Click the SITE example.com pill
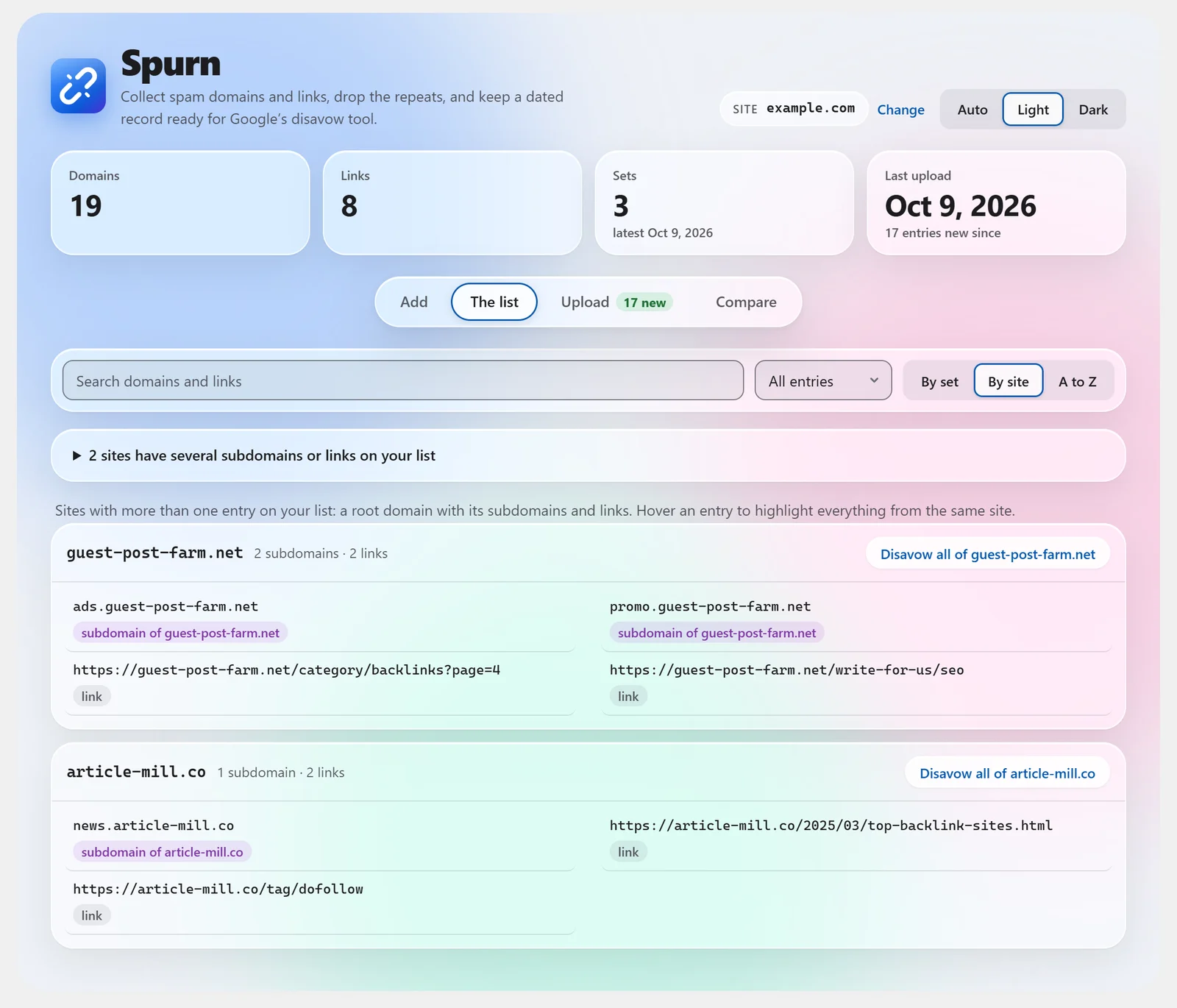1177x1008 pixels. [x=794, y=109]
